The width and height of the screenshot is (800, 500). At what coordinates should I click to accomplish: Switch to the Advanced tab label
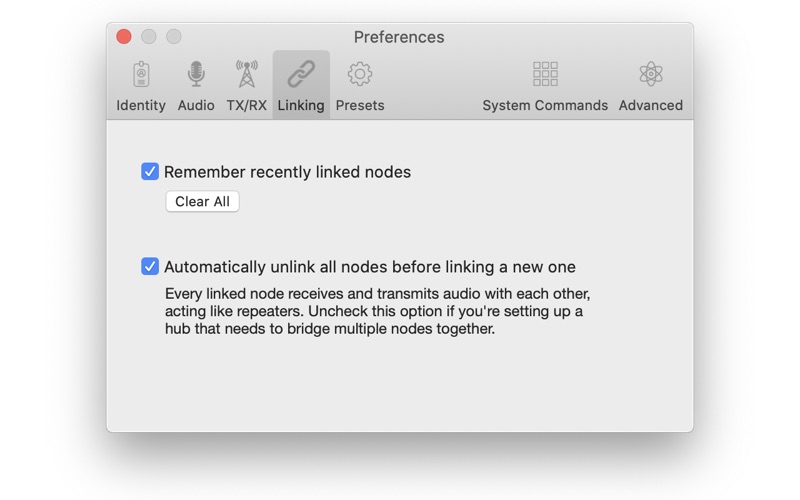pyautogui.click(x=651, y=105)
